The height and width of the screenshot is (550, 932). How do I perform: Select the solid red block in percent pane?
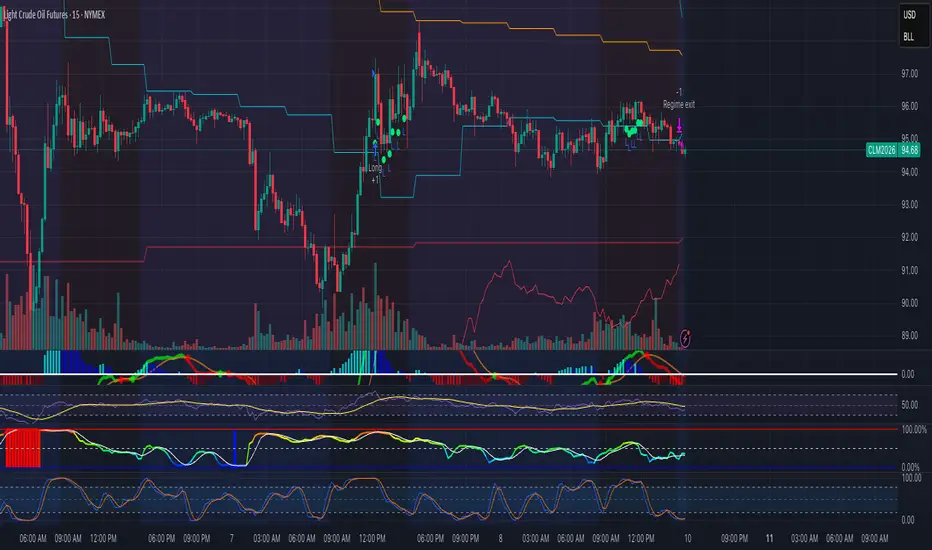point(23,448)
